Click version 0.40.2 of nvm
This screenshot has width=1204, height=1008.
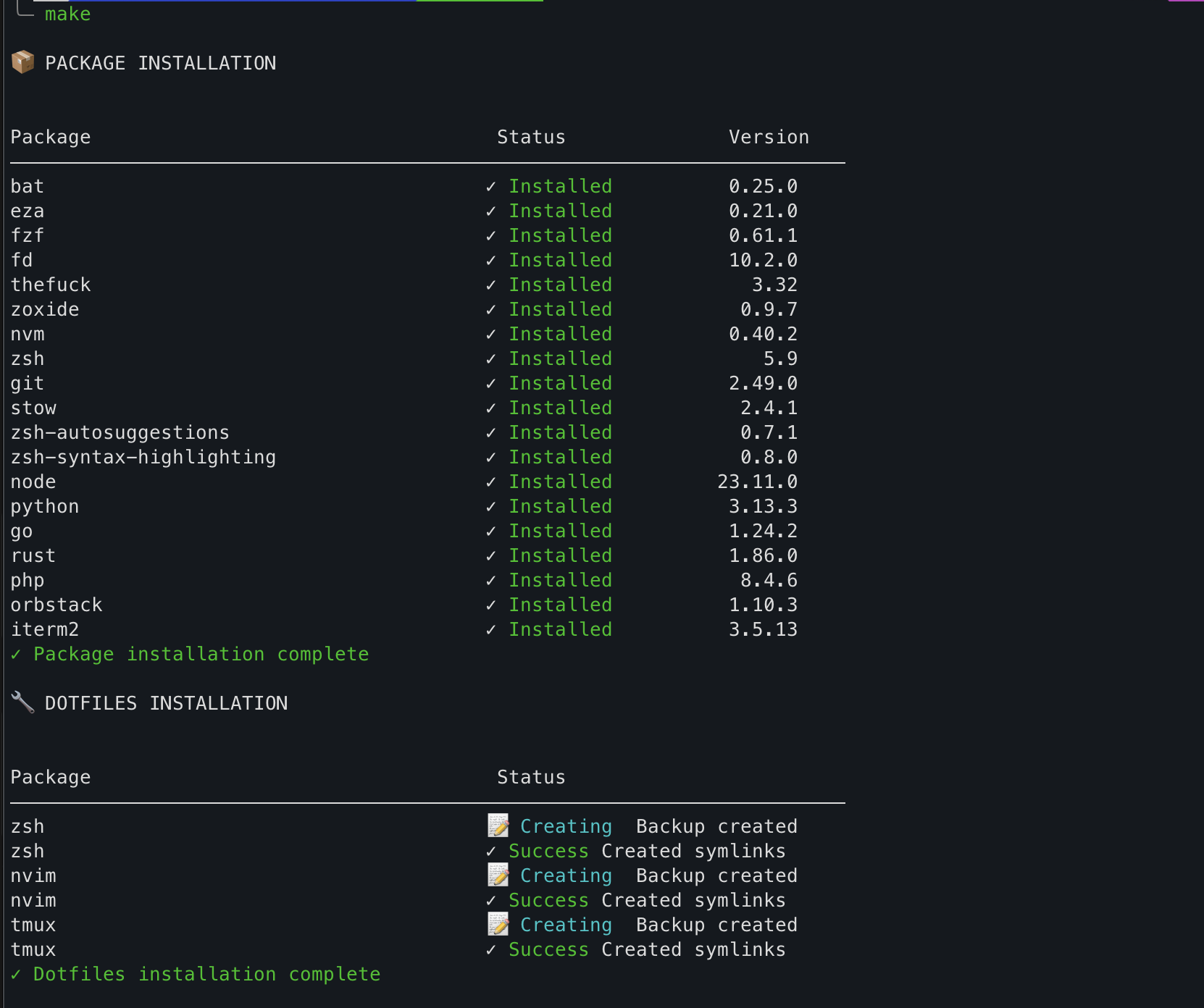coord(764,334)
